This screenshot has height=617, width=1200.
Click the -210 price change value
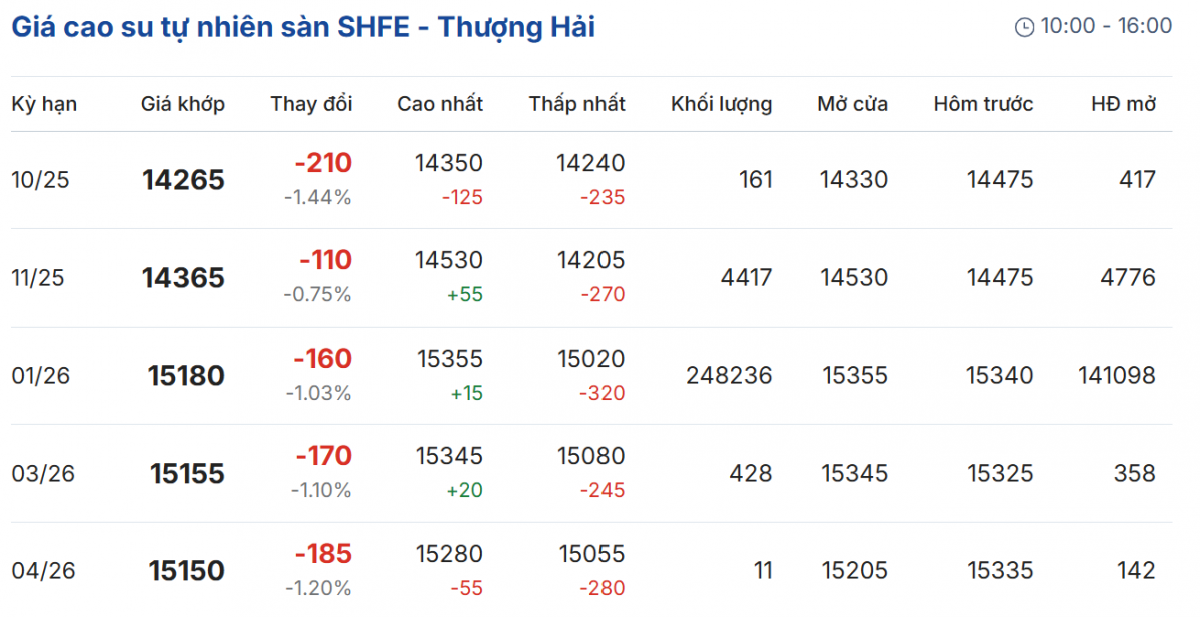(x=323, y=163)
